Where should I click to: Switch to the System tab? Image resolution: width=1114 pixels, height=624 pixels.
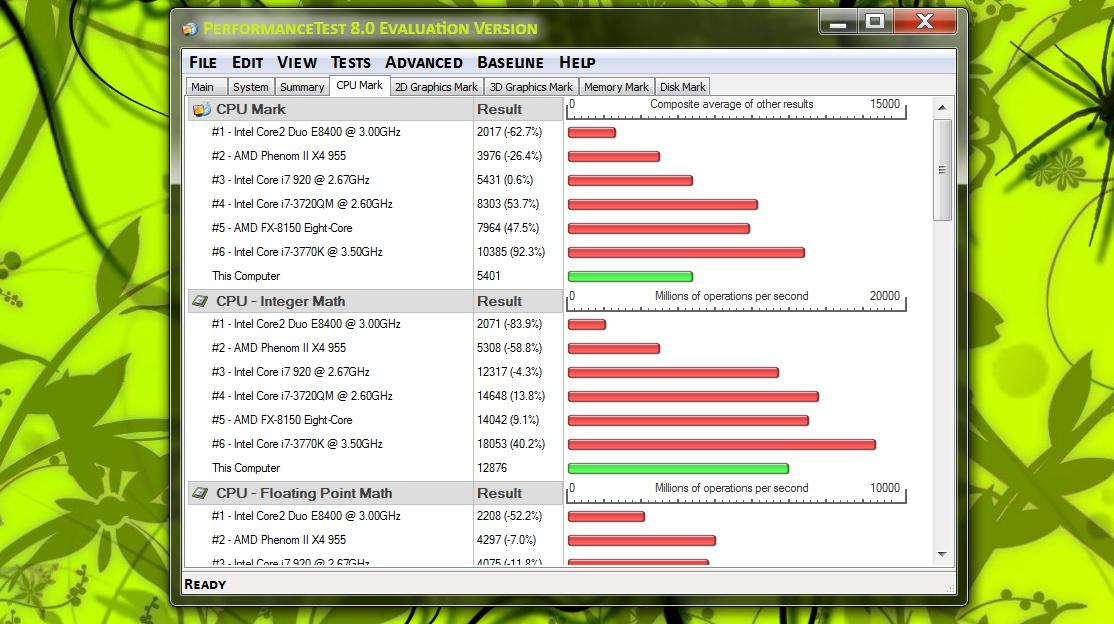click(x=251, y=87)
